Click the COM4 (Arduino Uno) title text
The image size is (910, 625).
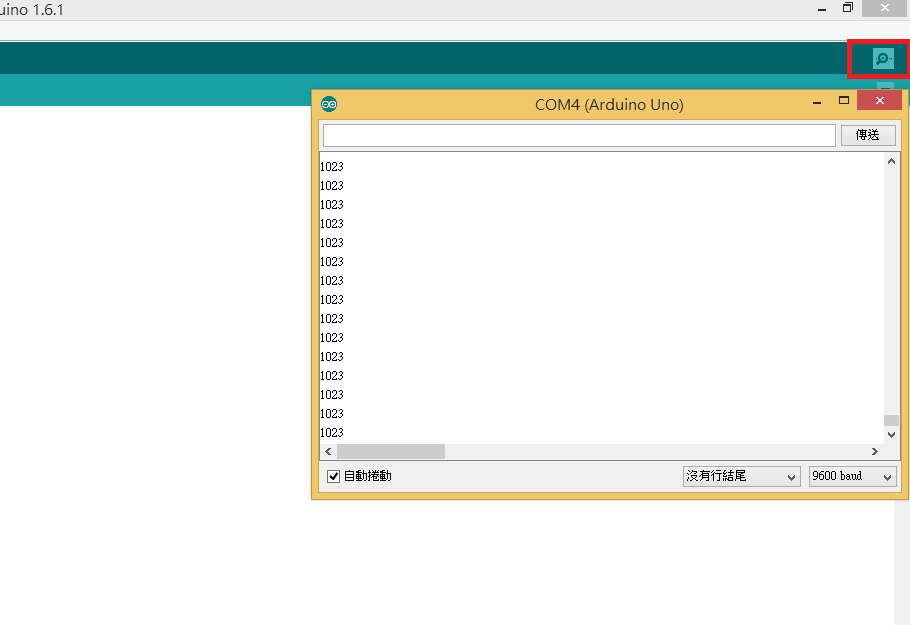pos(609,105)
